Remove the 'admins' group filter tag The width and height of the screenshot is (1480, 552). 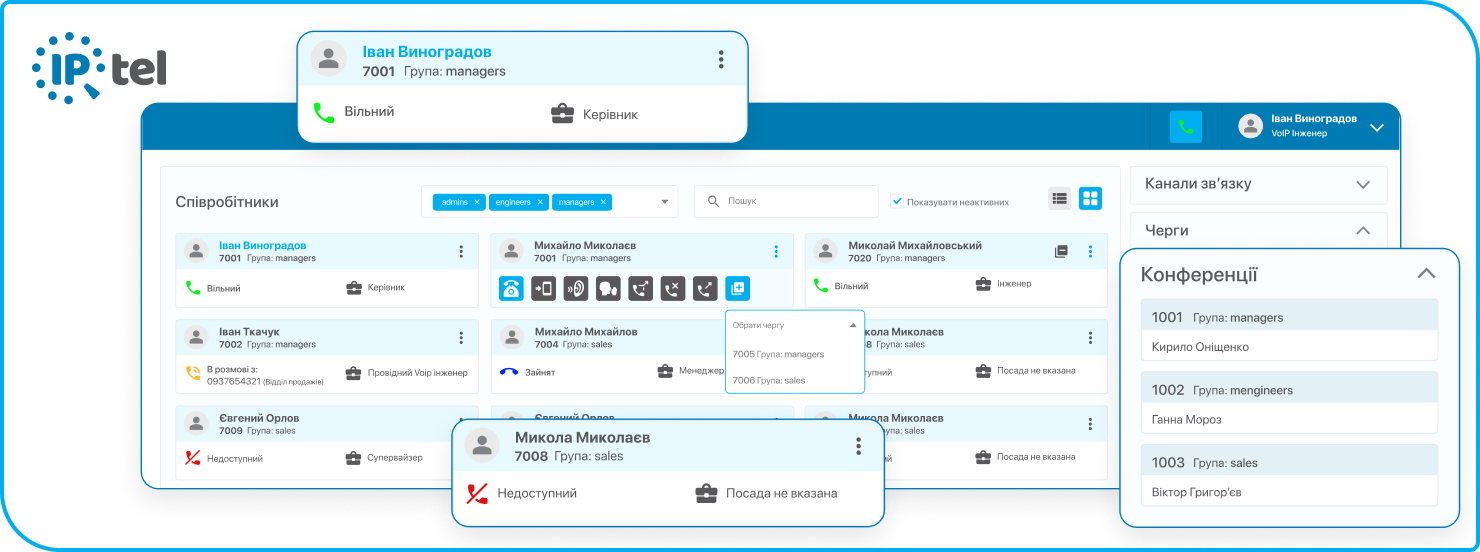477,202
